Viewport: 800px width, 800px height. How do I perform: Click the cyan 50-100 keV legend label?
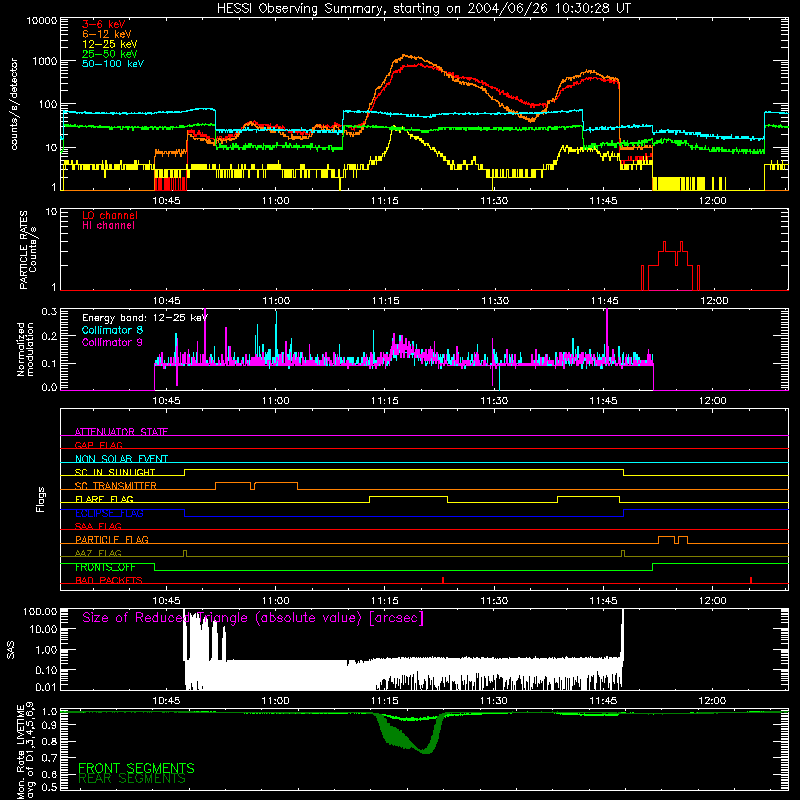click(x=113, y=64)
